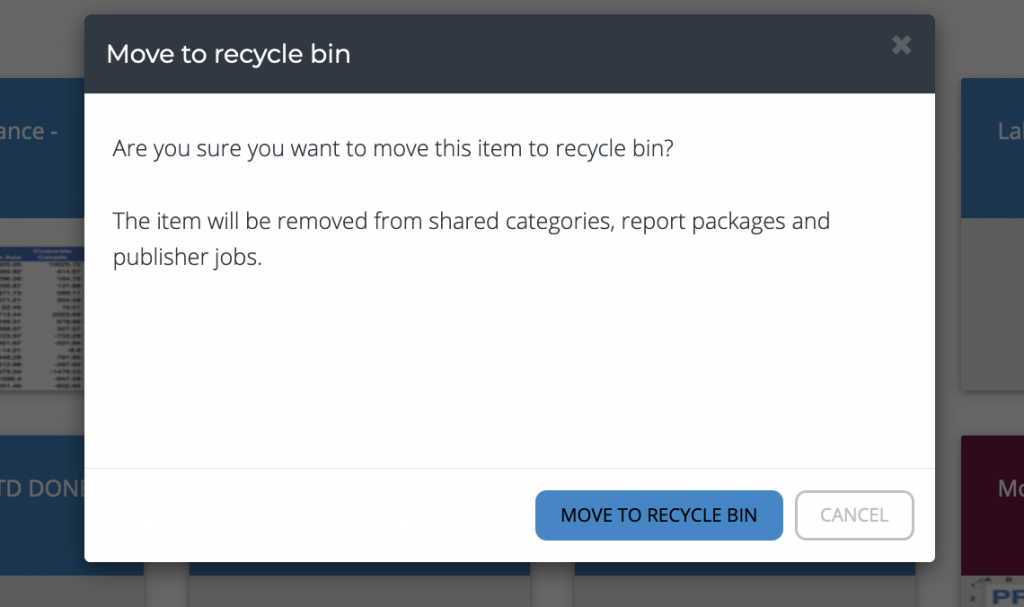This screenshot has width=1024, height=607.
Task: Confirm with the Move to Recycle Bin button
Action: coord(658,515)
